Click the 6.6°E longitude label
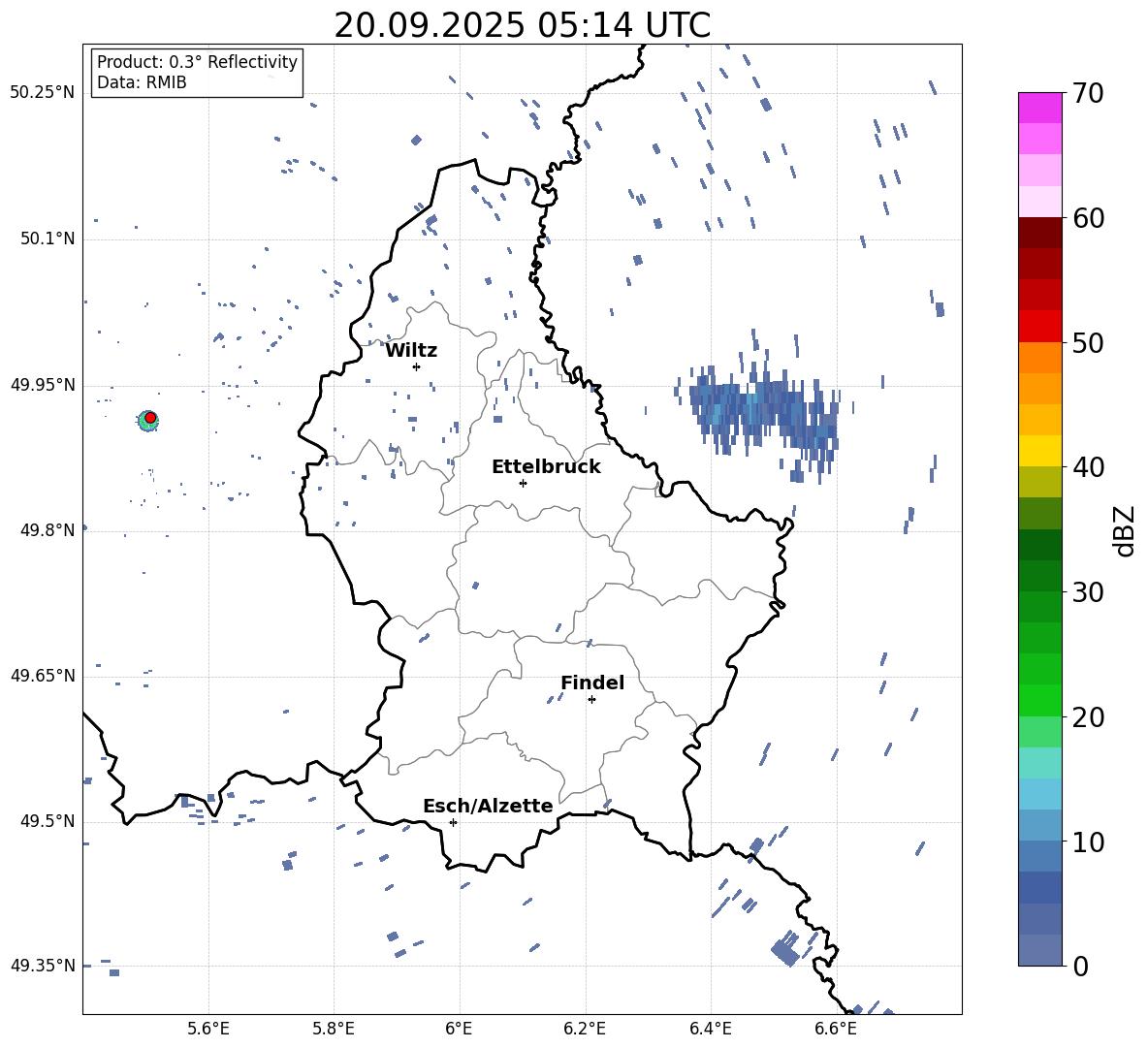The height and width of the screenshot is (1048, 1148). point(836,1030)
